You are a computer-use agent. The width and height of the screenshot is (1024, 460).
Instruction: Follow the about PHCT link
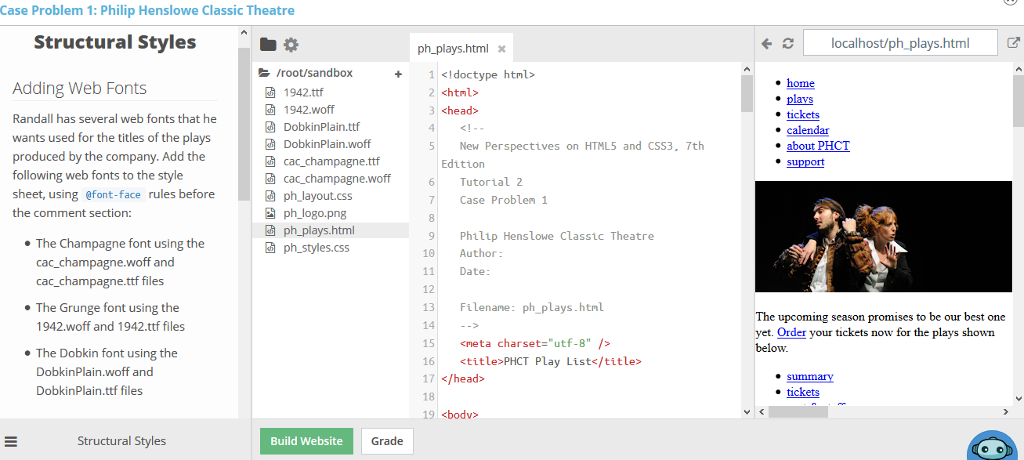[x=818, y=146]
